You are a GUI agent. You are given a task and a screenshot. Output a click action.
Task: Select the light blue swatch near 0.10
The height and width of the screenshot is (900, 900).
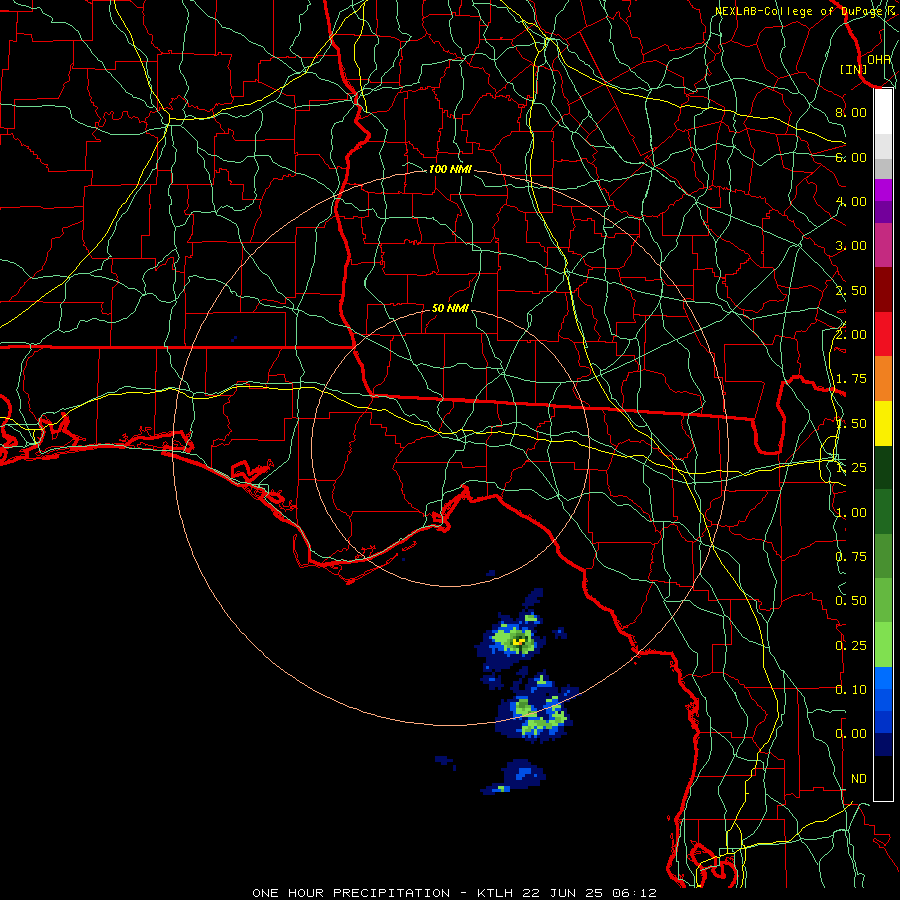(x=883, y=678)
